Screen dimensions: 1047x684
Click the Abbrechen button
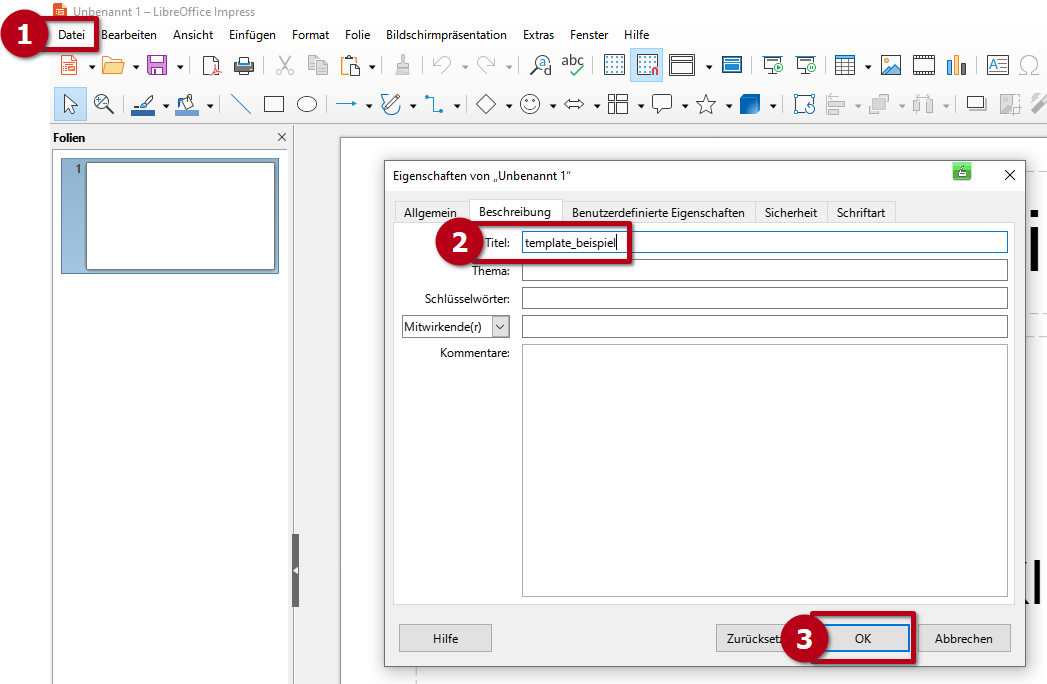(964, 639)
